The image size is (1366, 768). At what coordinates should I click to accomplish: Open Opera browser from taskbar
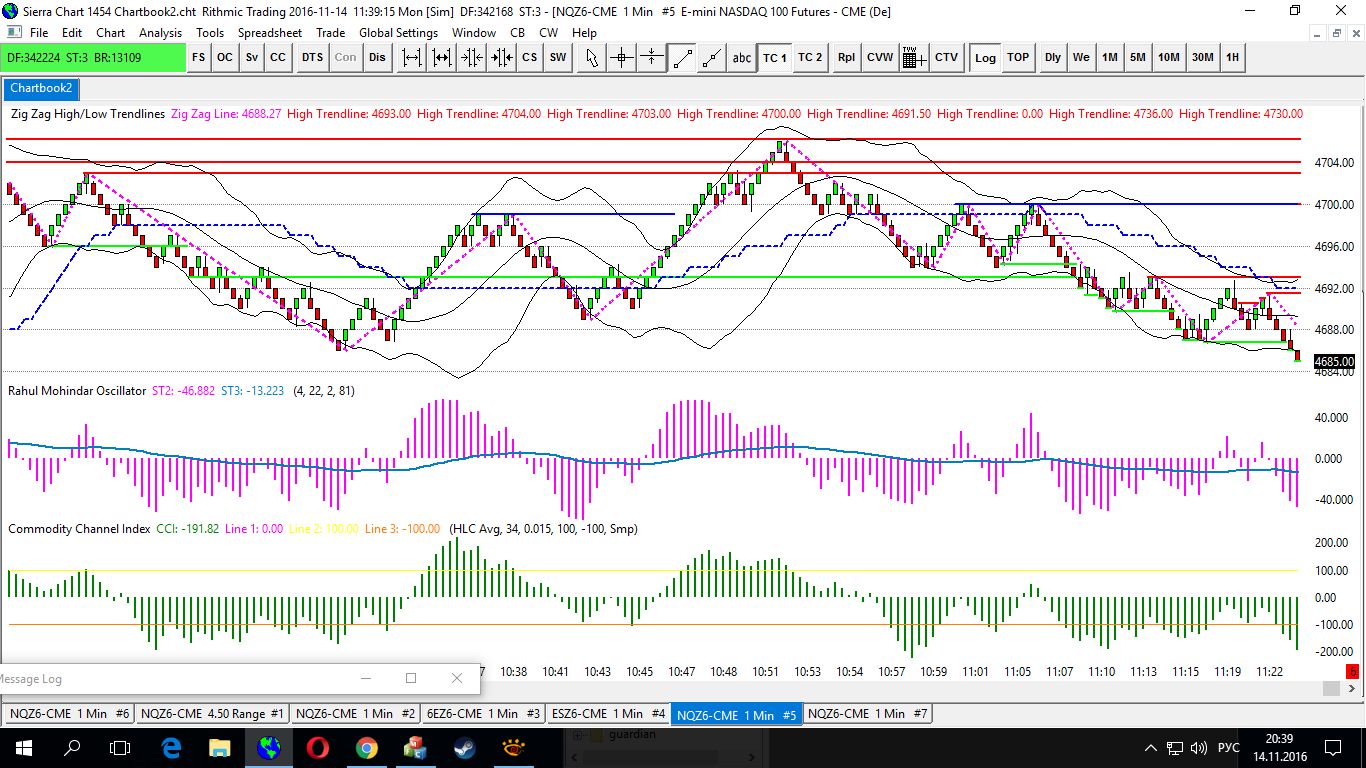click(318, 747)
